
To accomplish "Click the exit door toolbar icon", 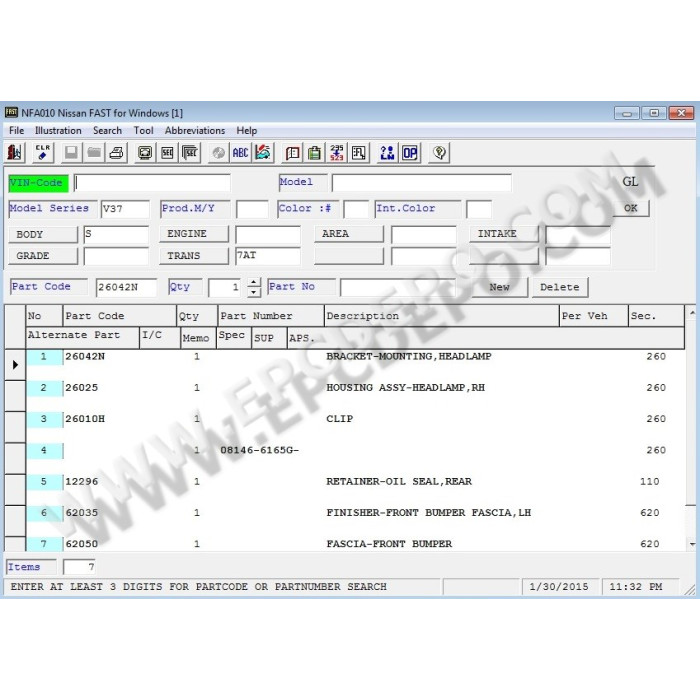I will [x=15, y=153].
